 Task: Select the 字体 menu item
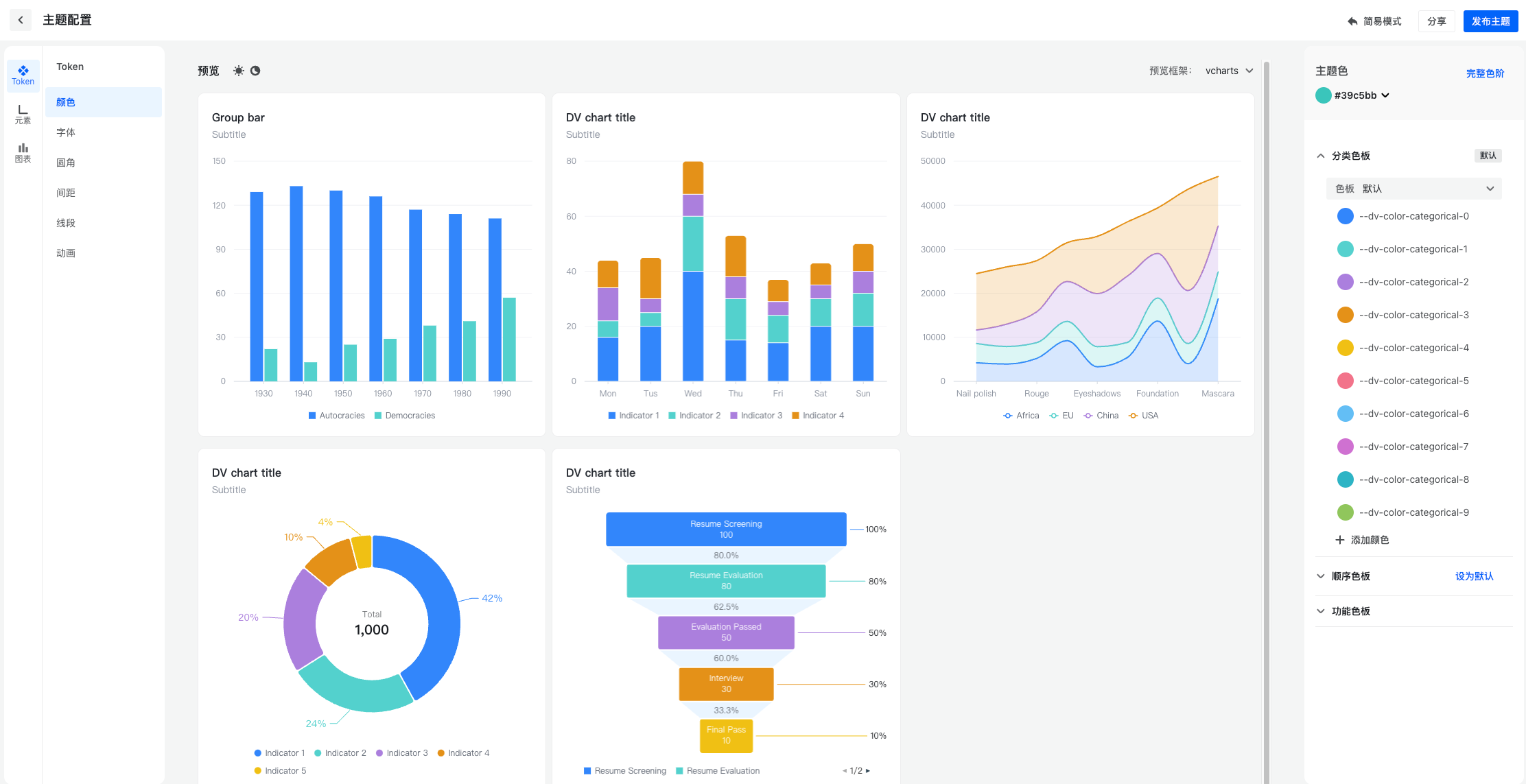(x=66, y=132)
